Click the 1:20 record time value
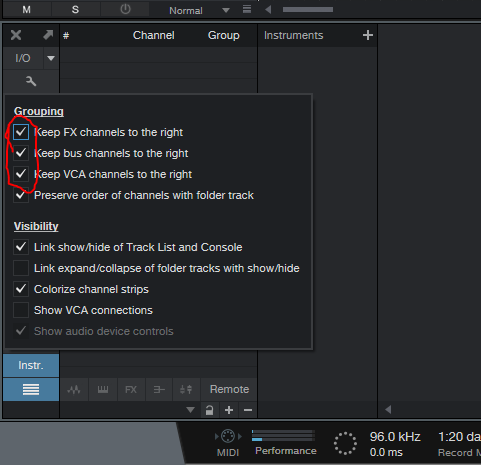The width and height of the screenshot is (481, 465). [x=459, y=437]
